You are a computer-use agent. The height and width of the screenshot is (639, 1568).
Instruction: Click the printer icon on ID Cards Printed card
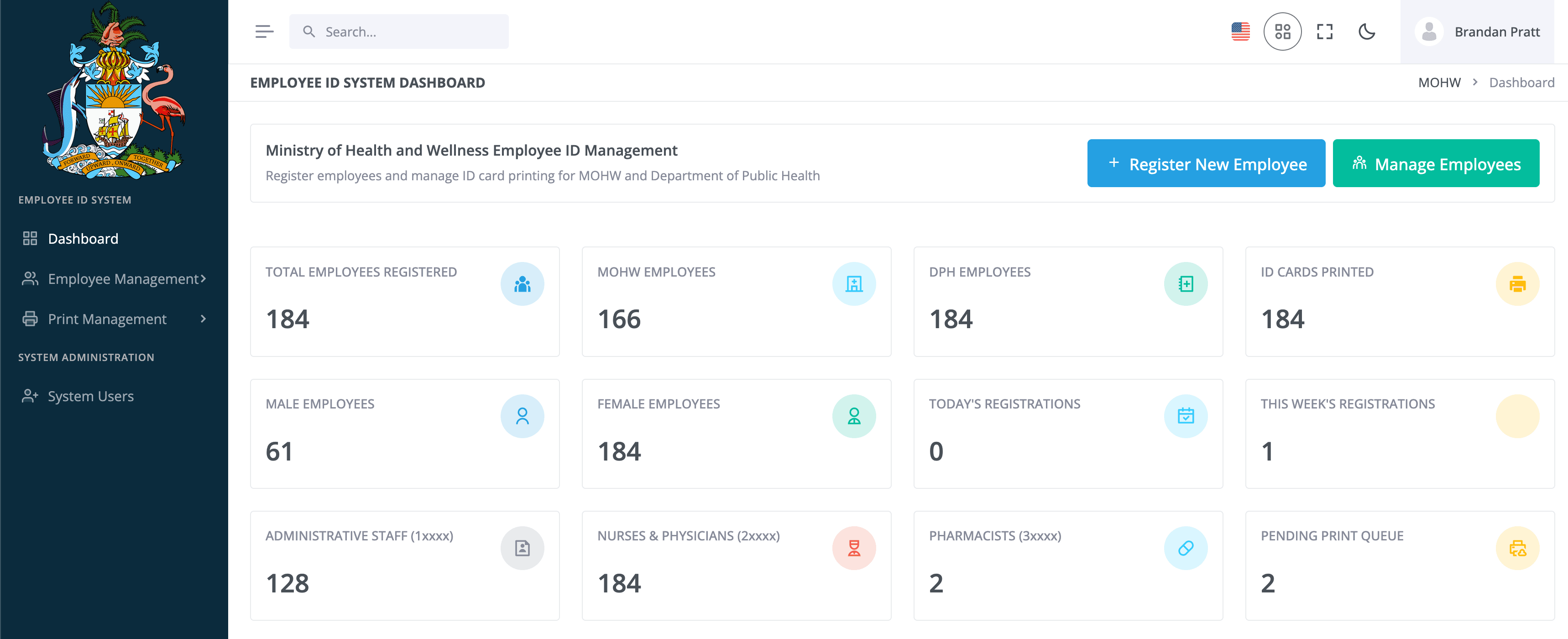tap(1516, 283)
